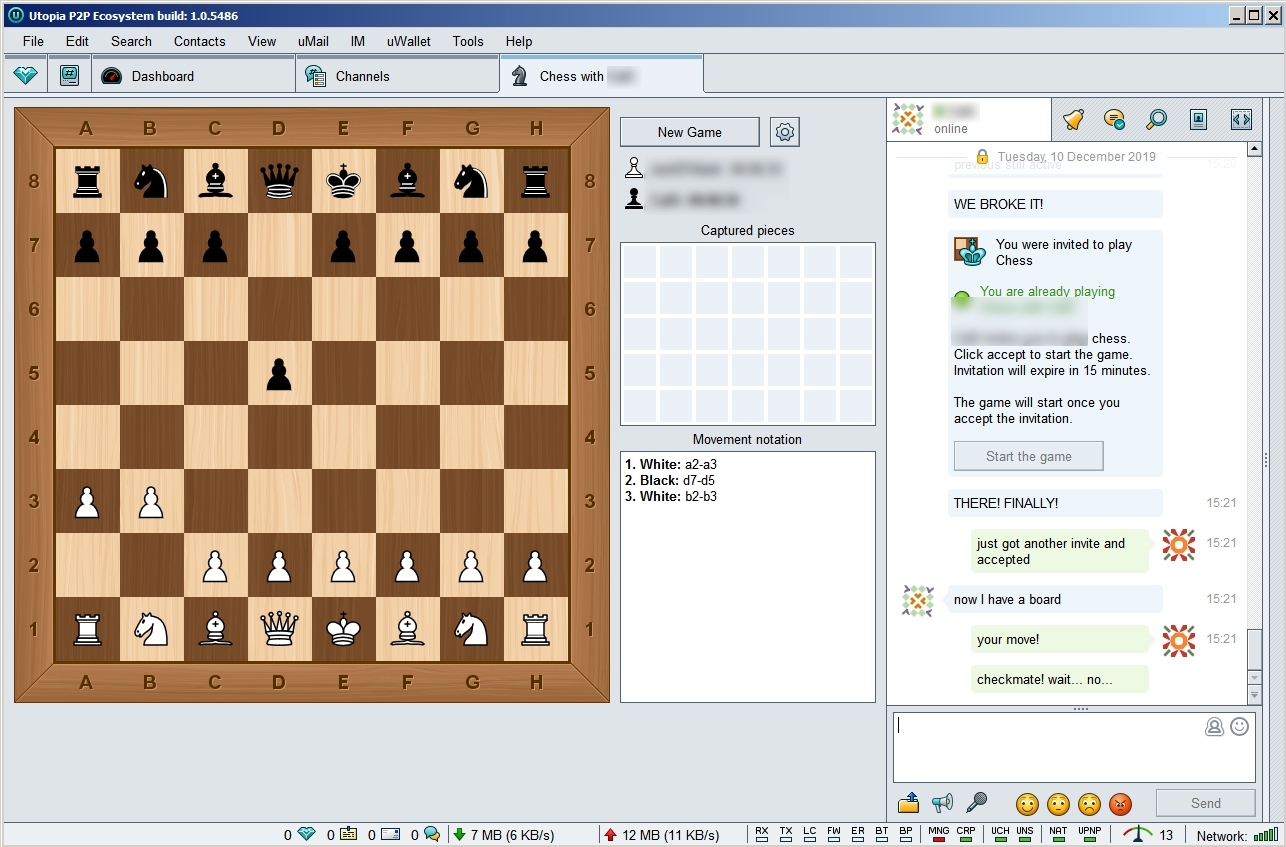Select the Chess with tab

602,75
